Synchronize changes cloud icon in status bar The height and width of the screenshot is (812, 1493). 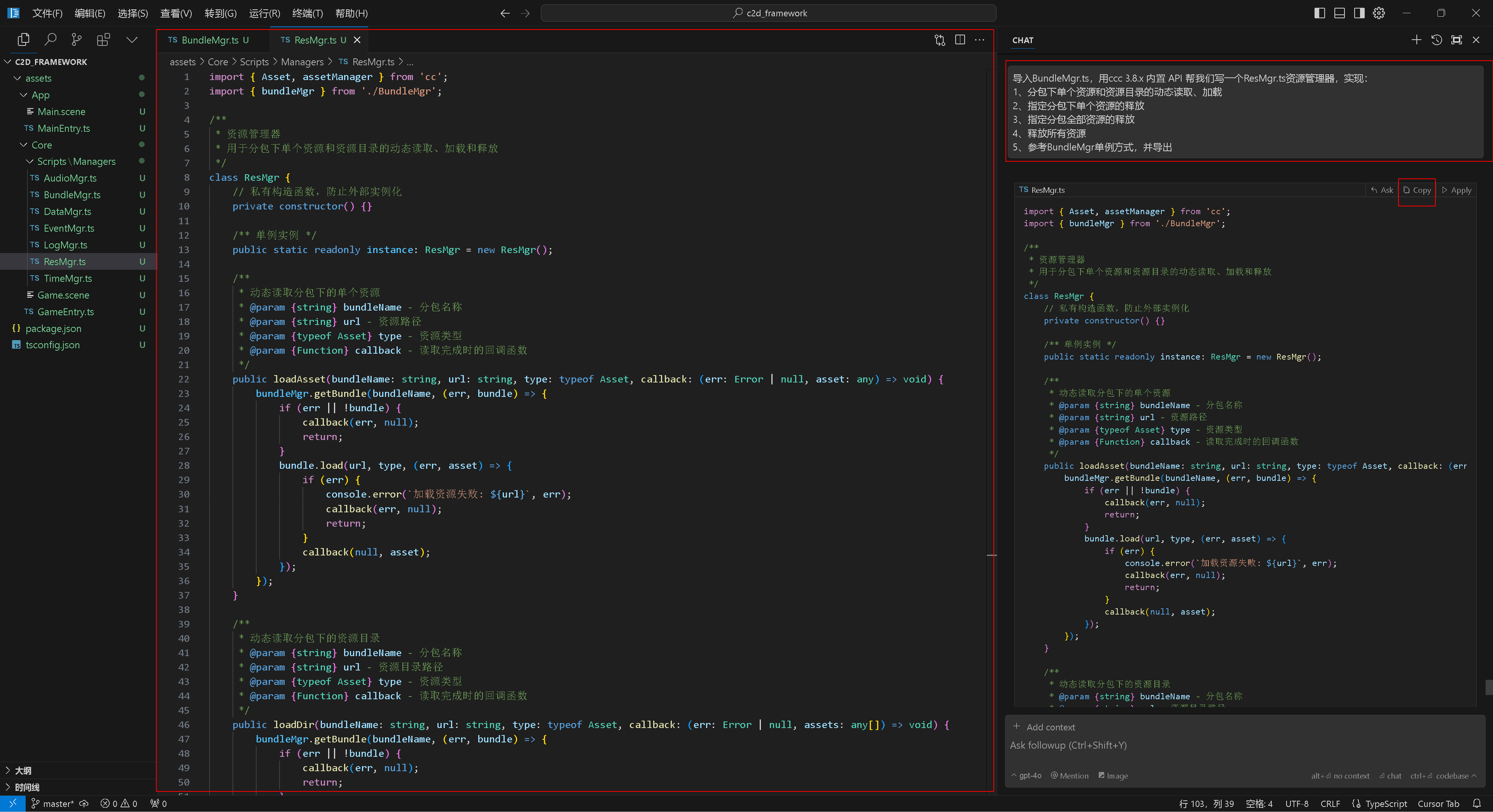coord(84,804)
